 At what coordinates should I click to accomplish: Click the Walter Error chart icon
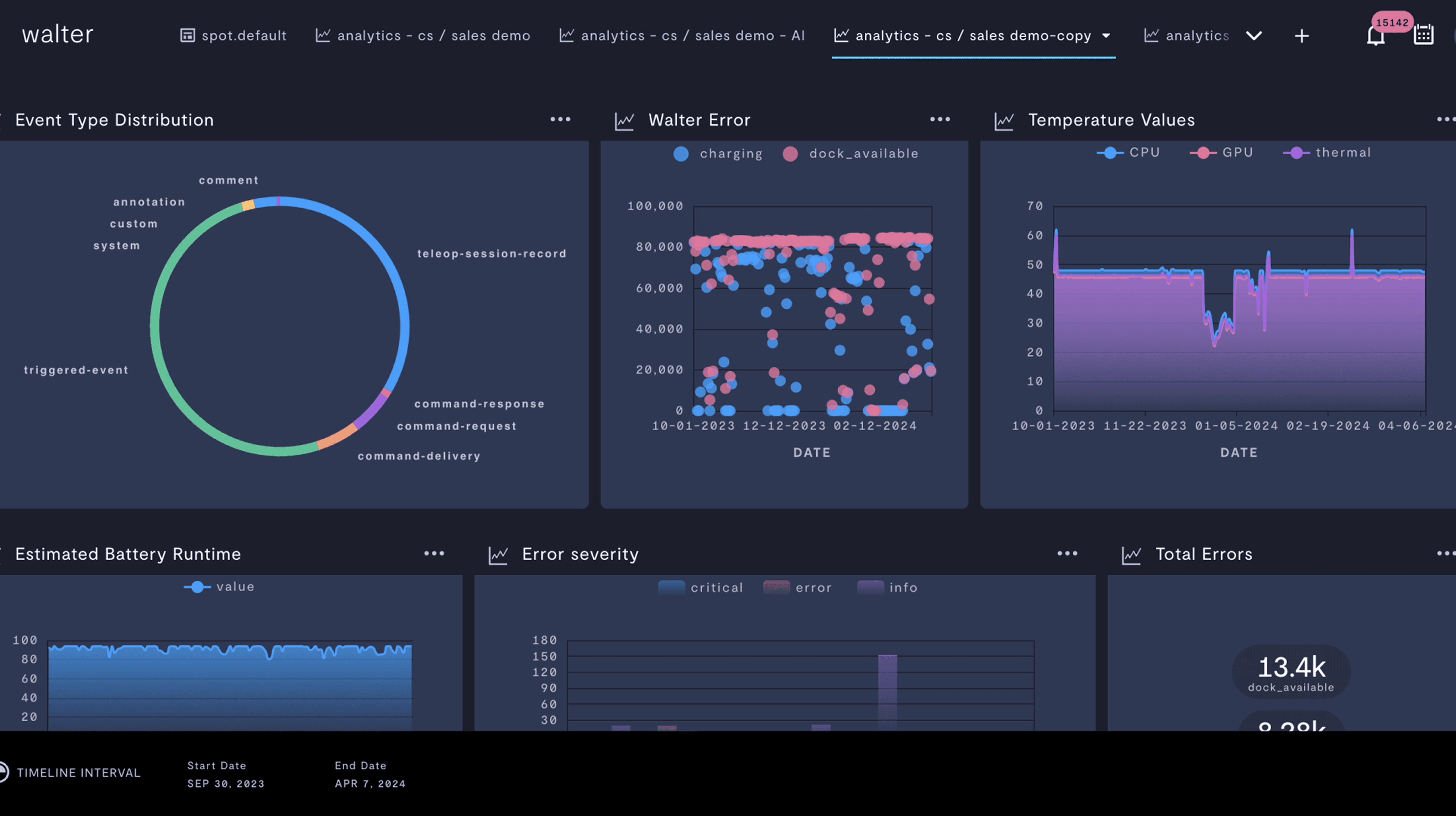pyautogui.click(x=624, y=121)
